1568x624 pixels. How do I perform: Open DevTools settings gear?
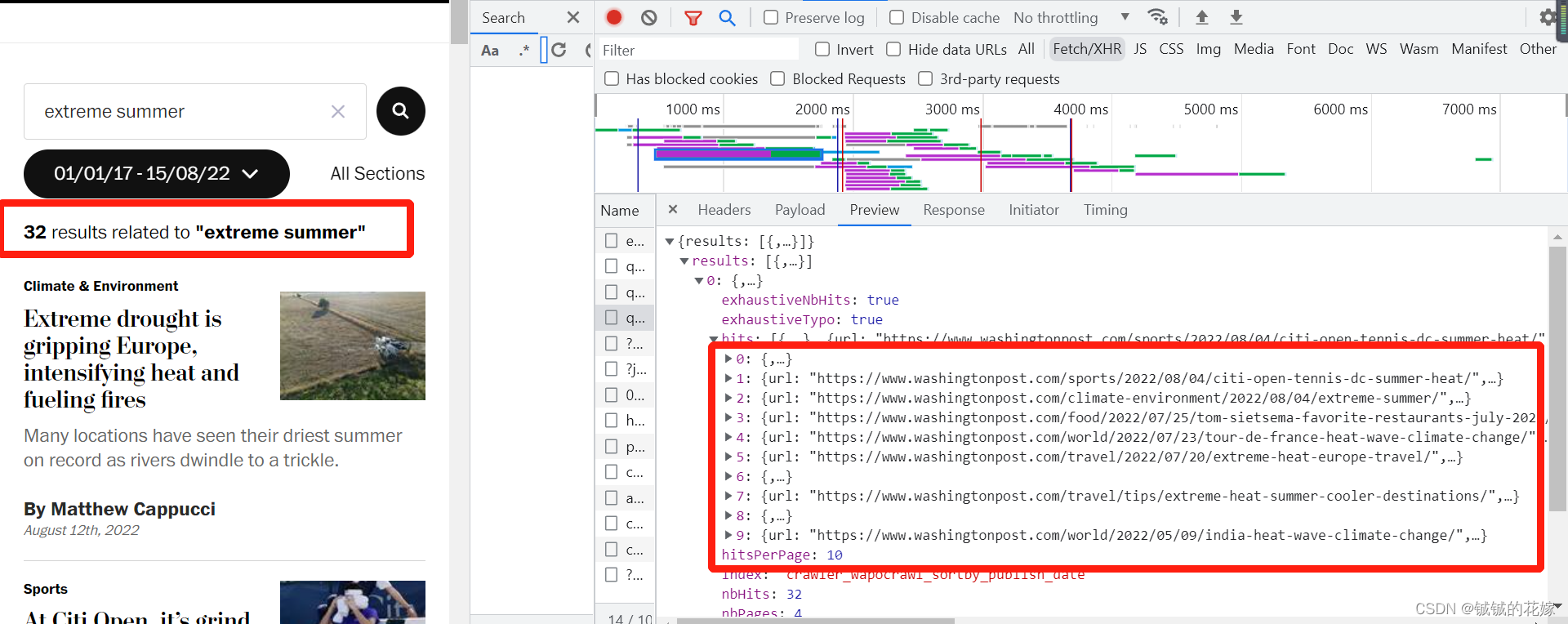[x=1548, y=17]
